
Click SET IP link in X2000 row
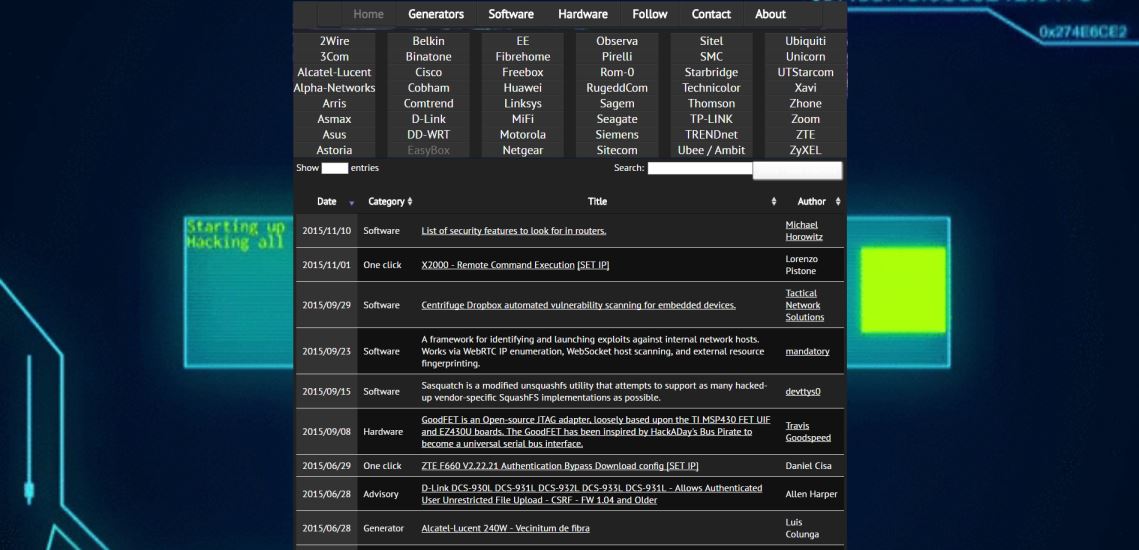point(593,265)
